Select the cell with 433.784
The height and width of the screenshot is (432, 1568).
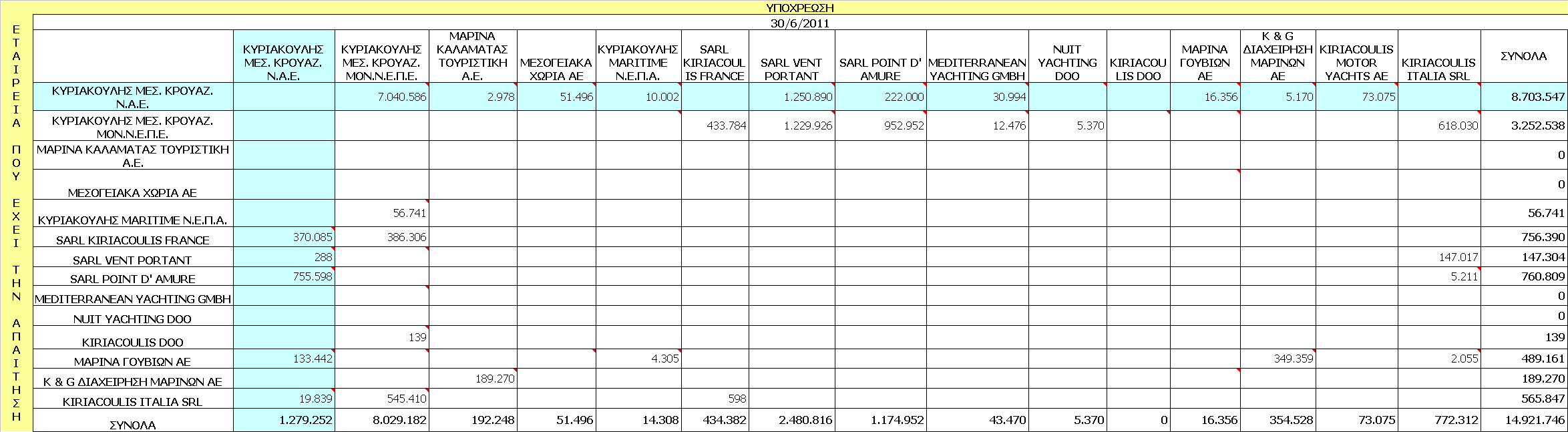(715, 126)
